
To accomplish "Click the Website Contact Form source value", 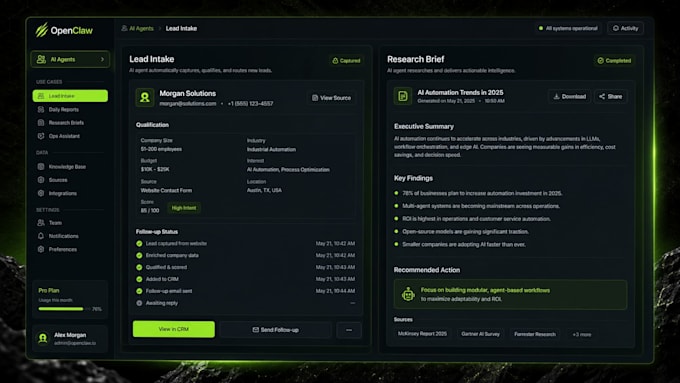I will 166,190.
